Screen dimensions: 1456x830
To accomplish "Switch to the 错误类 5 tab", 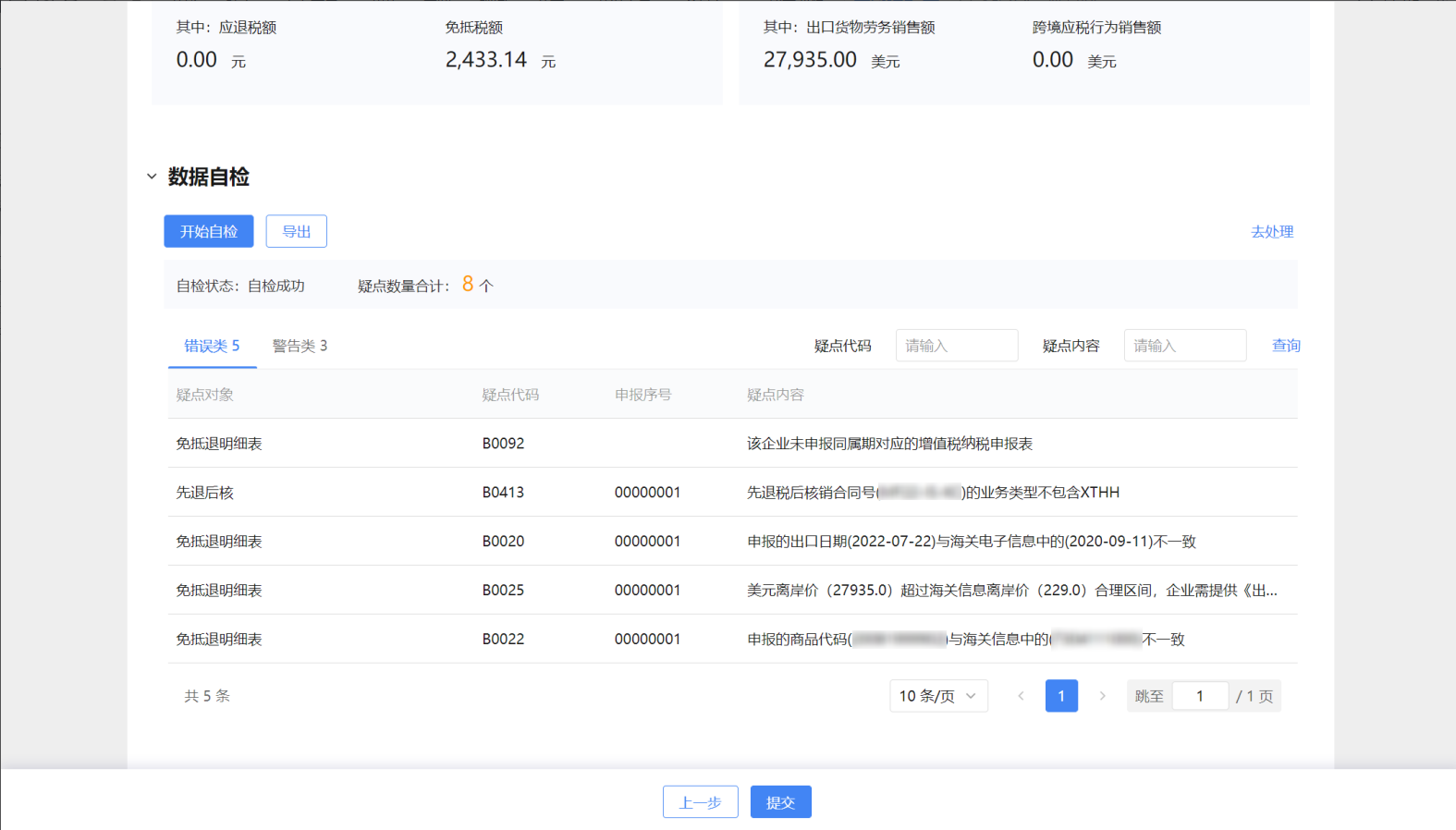I will coord(212,346).
